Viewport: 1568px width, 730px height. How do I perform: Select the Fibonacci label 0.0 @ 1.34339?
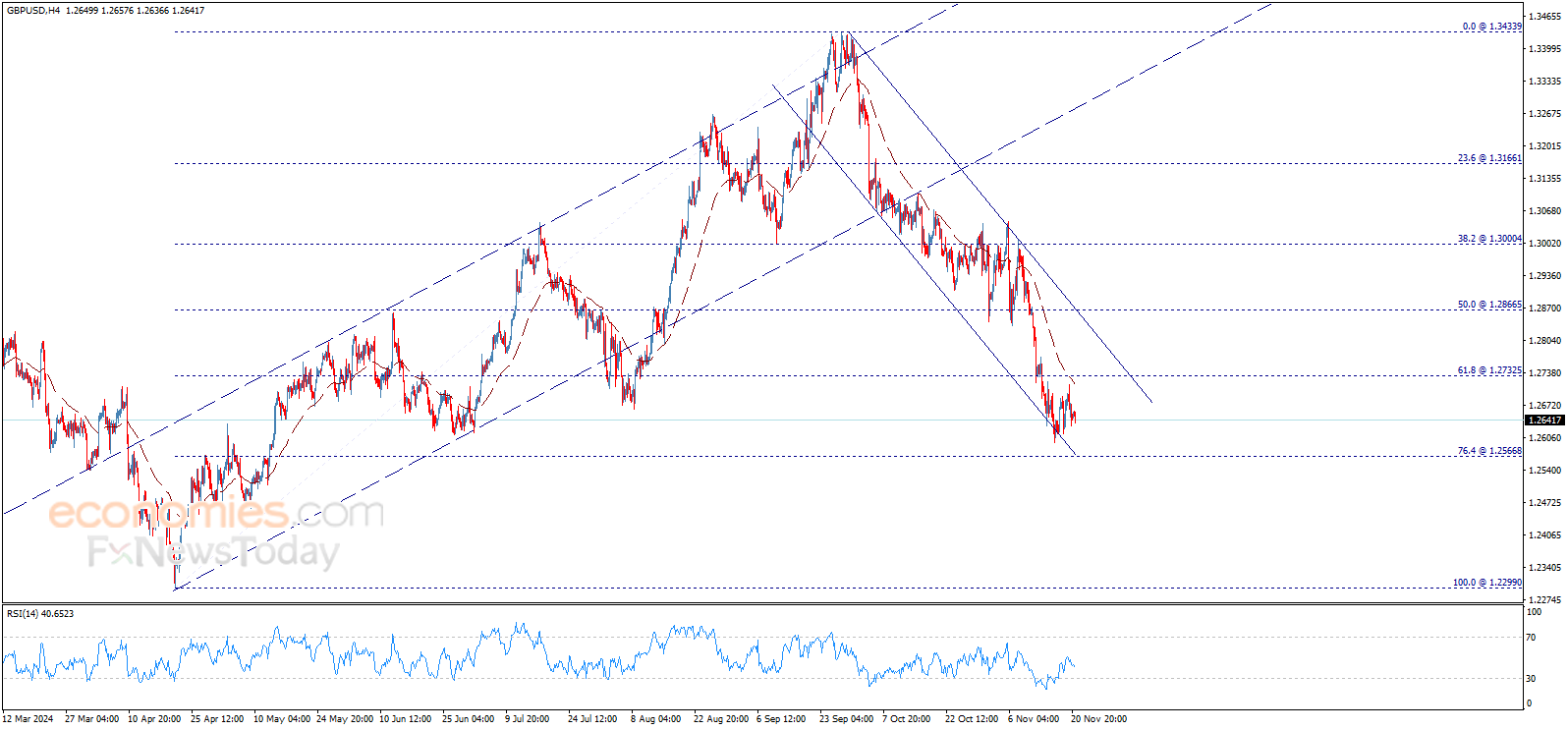1491,27
